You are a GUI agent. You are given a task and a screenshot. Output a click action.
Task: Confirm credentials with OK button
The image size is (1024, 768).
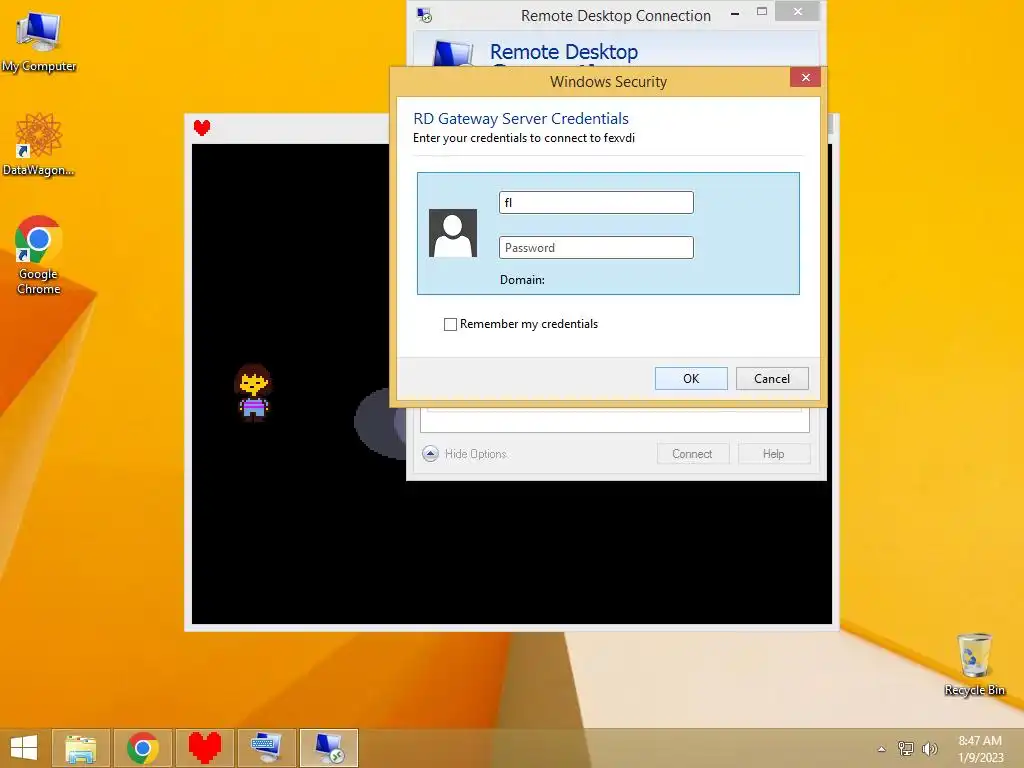[x=691, y=379]
